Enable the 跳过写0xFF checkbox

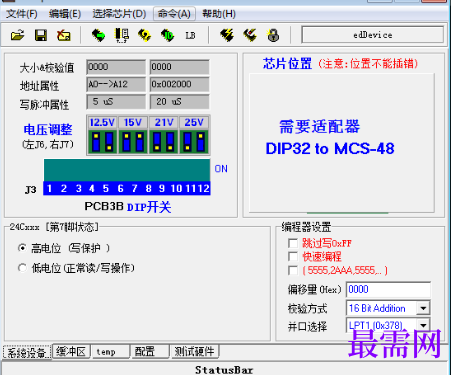tap(293, 243)
